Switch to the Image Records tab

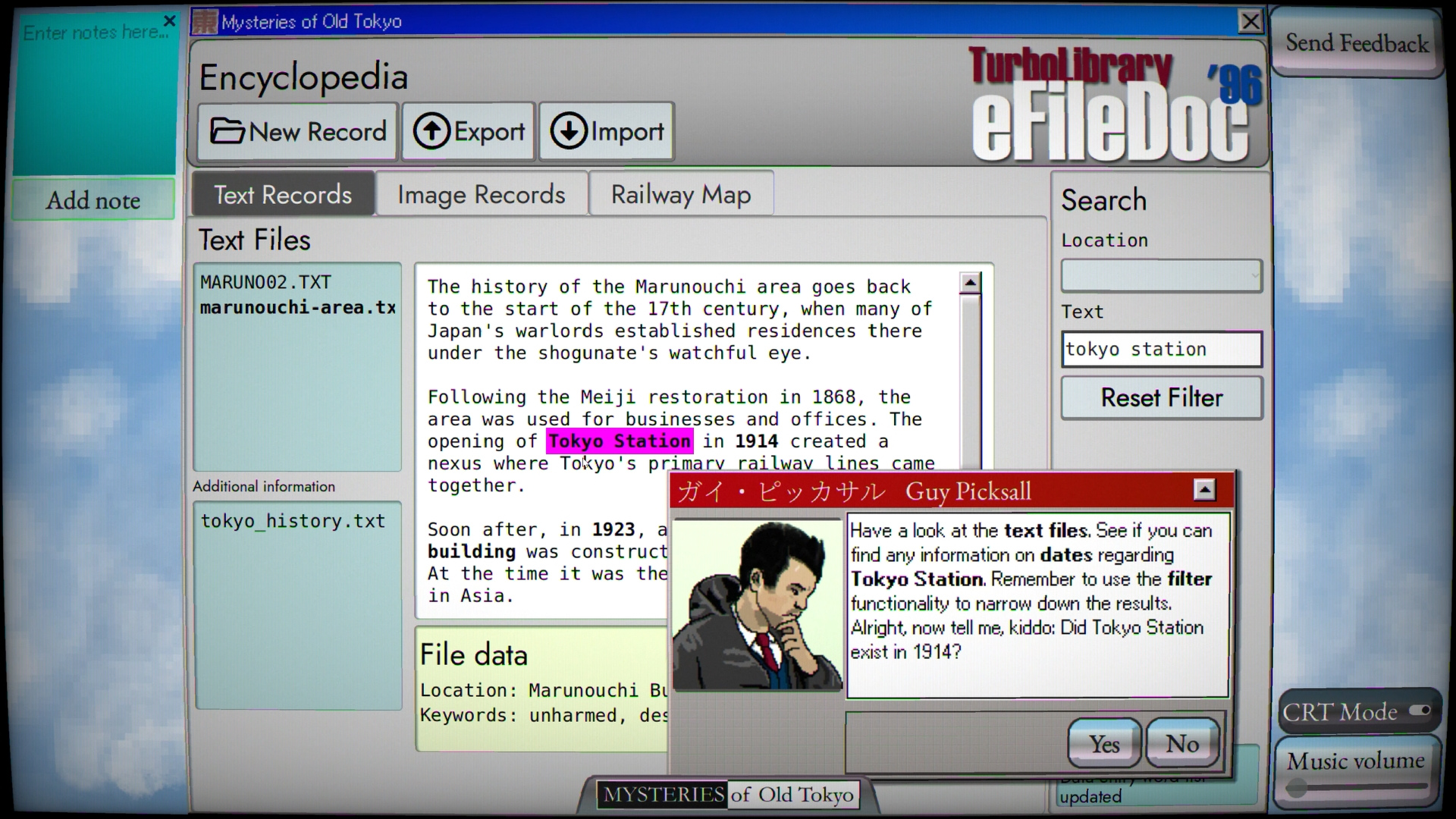pyautogui.click(x=481, y=195)
